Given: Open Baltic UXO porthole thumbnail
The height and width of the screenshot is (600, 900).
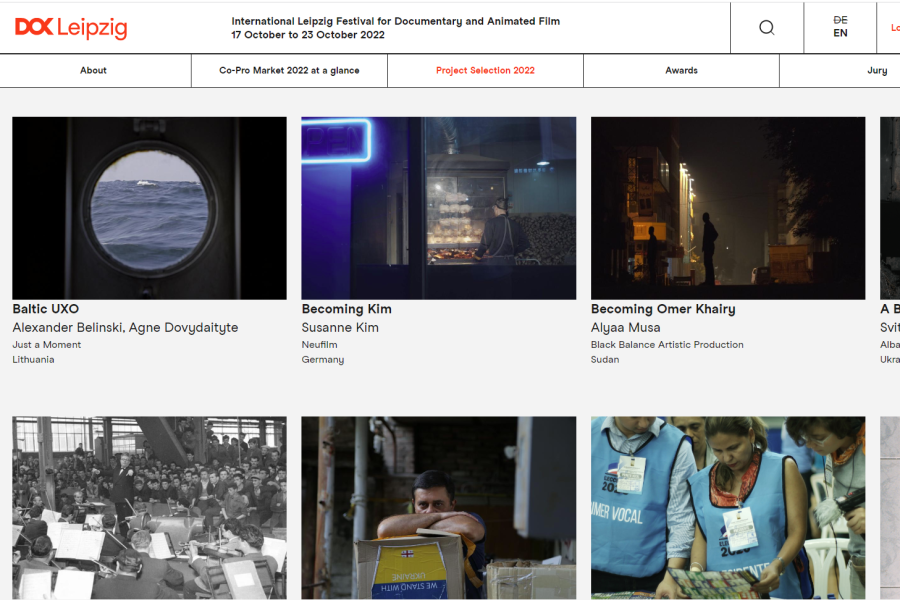Looking at the screenshot, I should coord(149,208).
